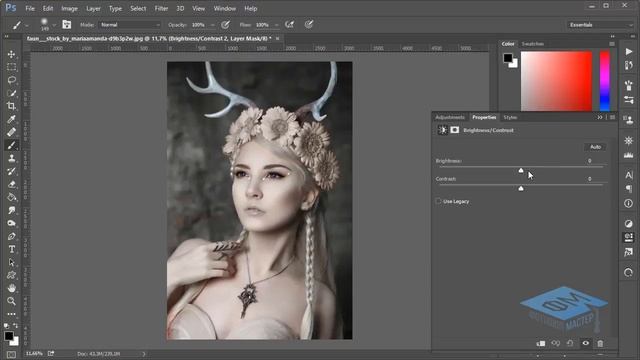Select the Move tool
This screenshot has height=360, width=640.
(x=11, y=54)
